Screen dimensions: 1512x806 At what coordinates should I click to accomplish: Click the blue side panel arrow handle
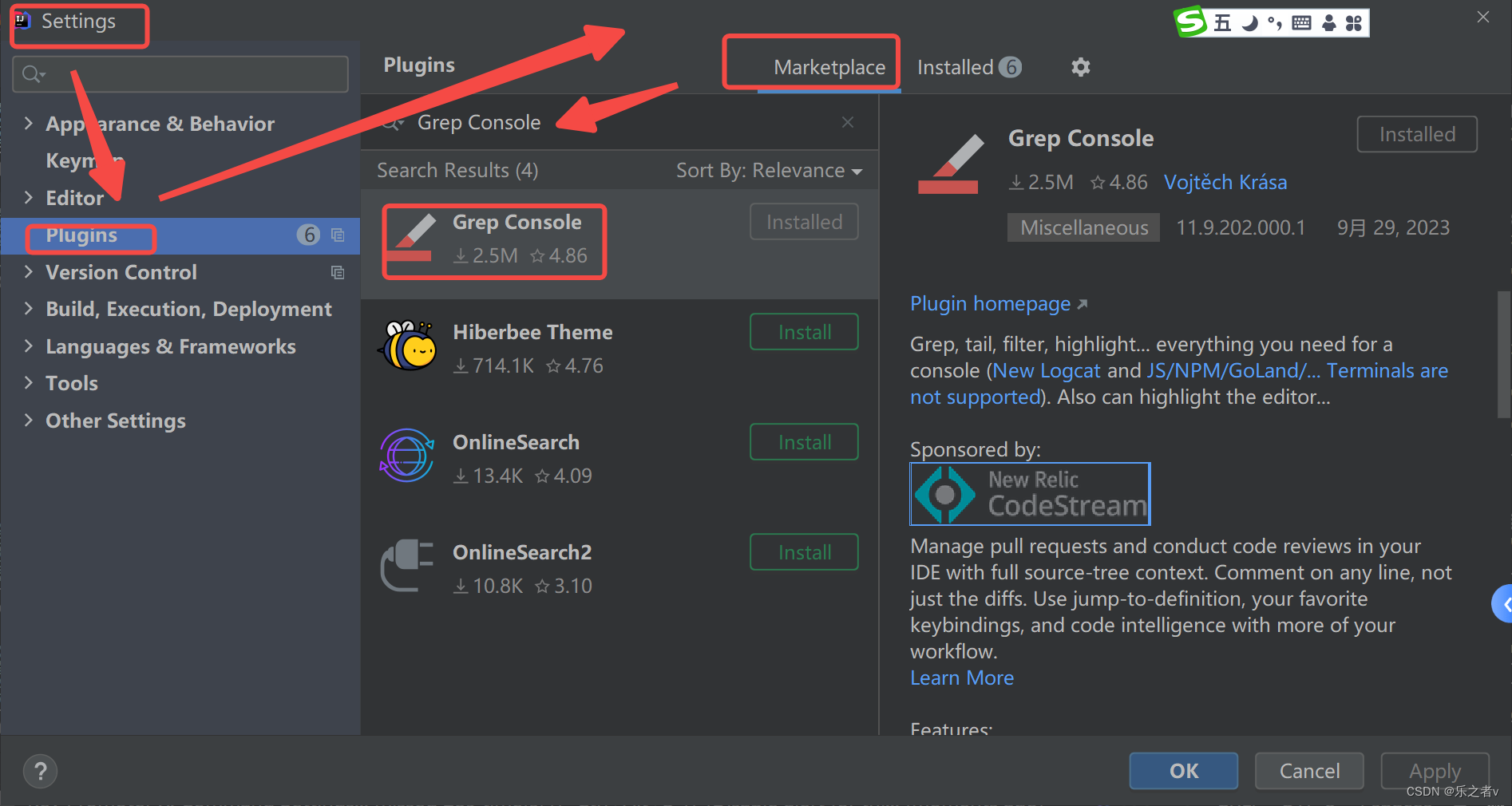[x=1502, y=605]
